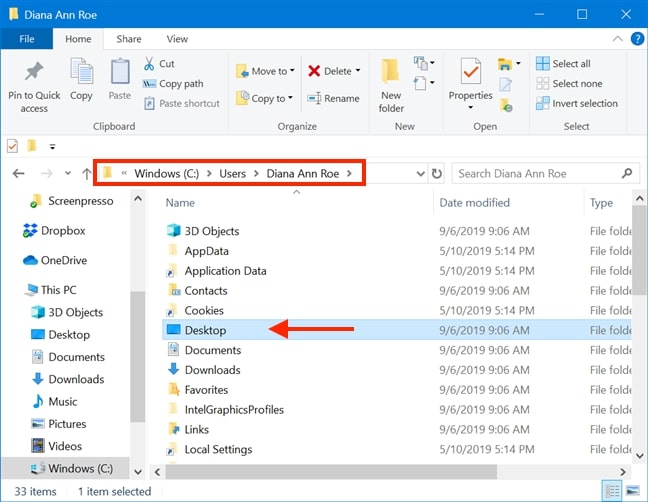Toggle the Properties checkbox in quick access toolbar
Image resolution: width=648 pixels, height=502 pixels.
[12, 146]
